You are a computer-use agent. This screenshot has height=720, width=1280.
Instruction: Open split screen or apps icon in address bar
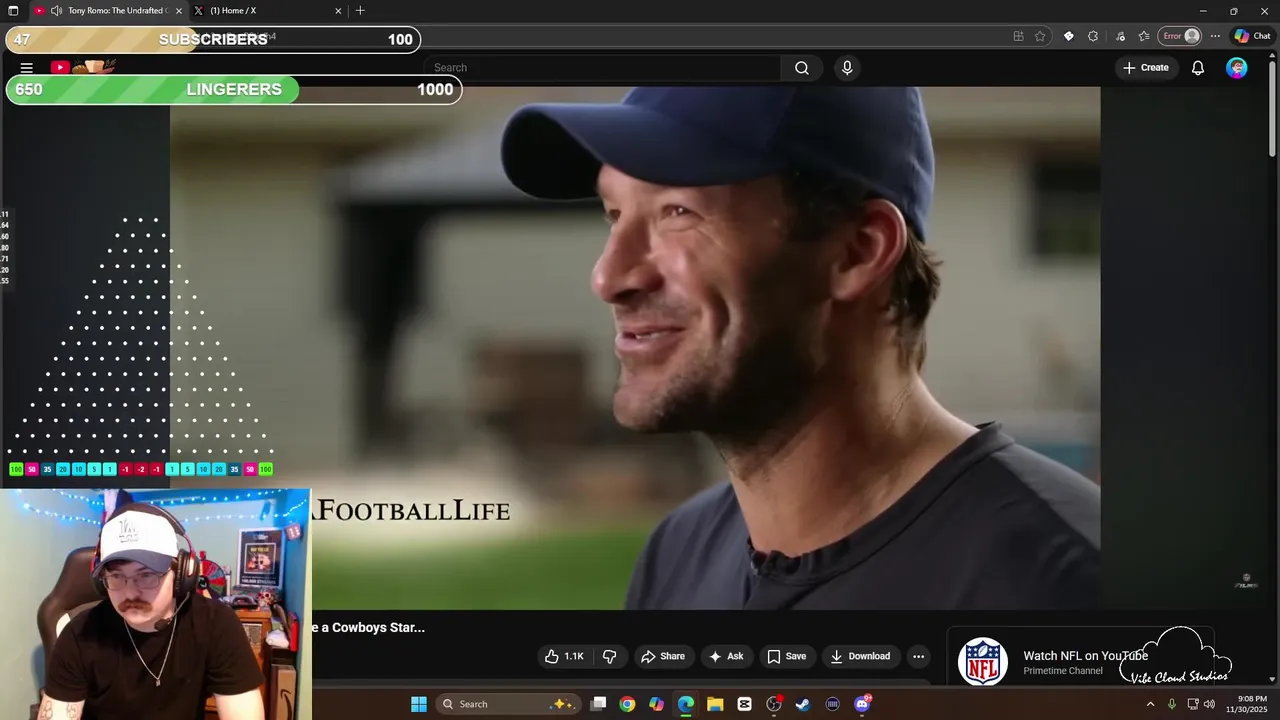coord(1018,36)
